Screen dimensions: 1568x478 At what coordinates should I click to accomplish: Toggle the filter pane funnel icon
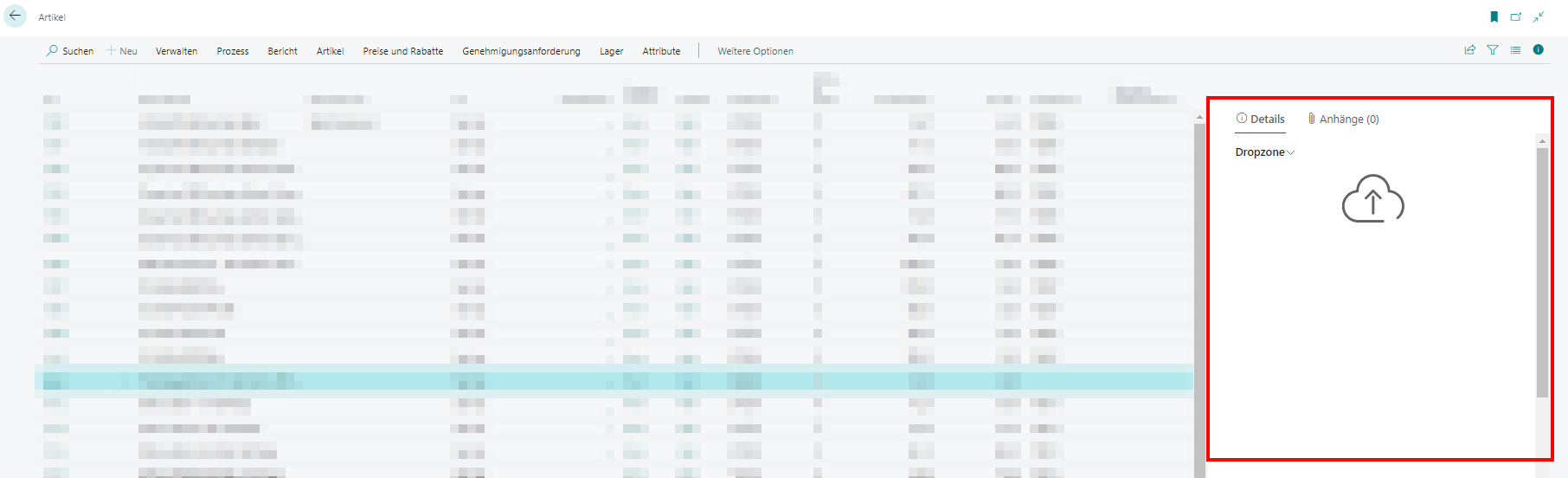(x=1493, y=50)
